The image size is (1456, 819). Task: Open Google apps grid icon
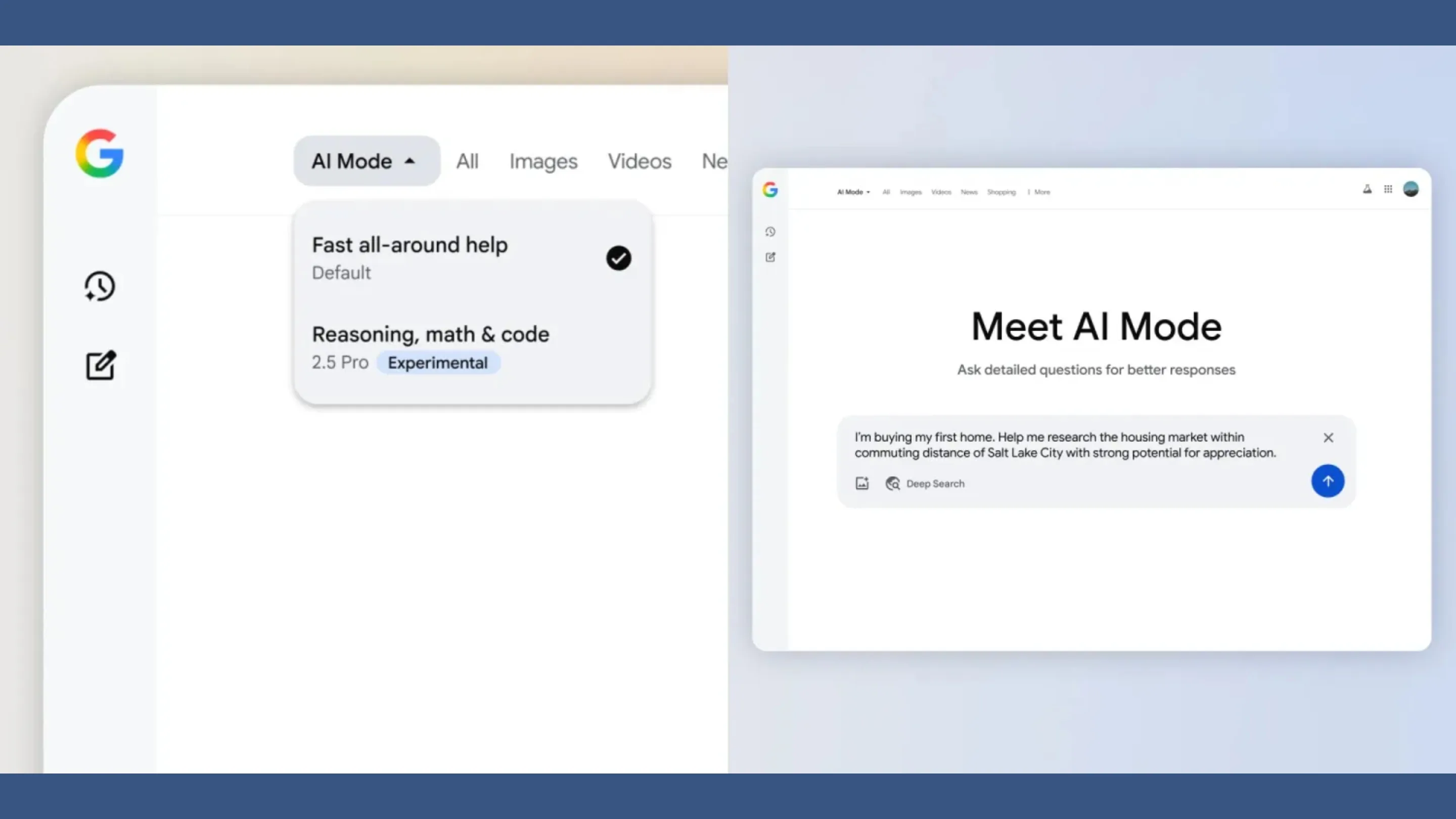tap(1388, 190)
